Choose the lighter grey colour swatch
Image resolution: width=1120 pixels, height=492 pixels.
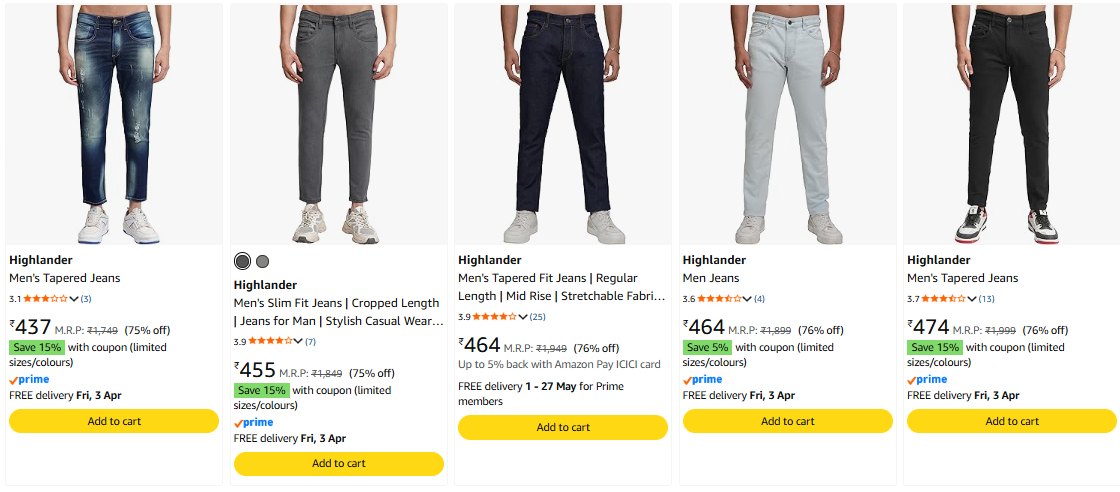click(263, 261)
